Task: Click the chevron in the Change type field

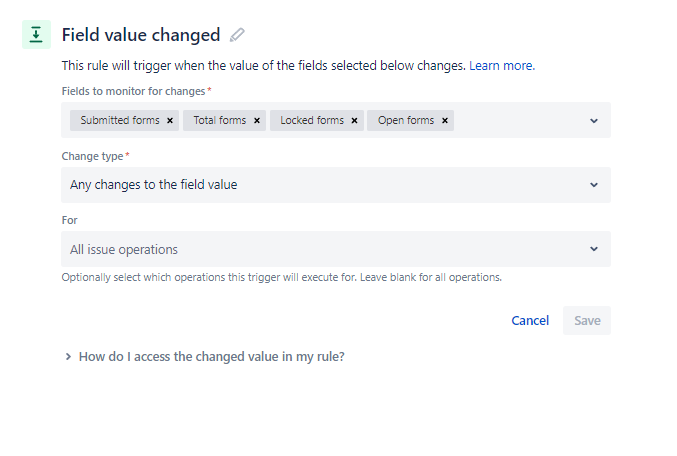Action: point(594,185)
